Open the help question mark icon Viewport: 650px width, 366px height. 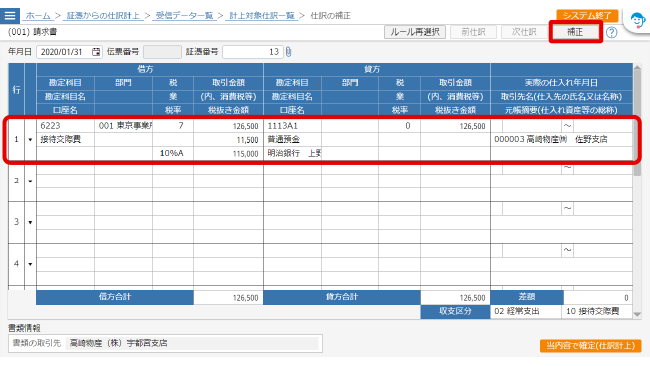(611, 32)
